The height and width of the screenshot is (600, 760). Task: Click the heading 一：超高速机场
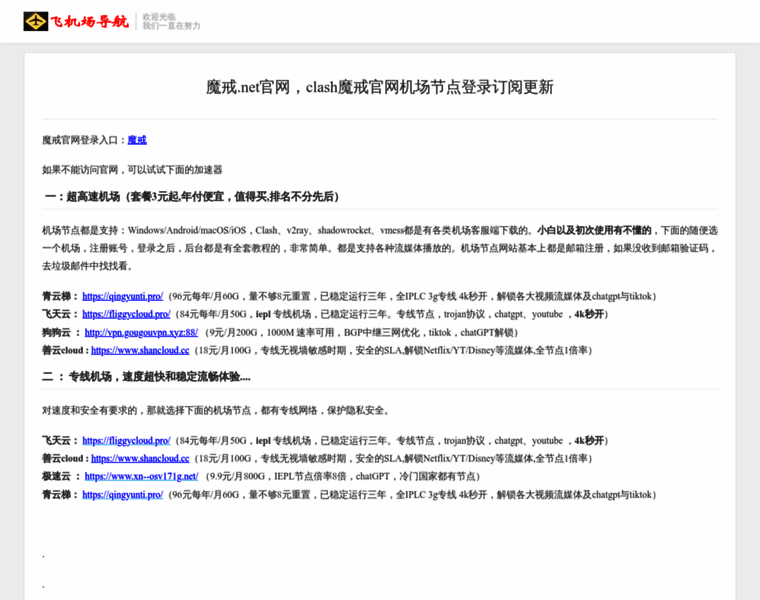(x=191, y=196)
